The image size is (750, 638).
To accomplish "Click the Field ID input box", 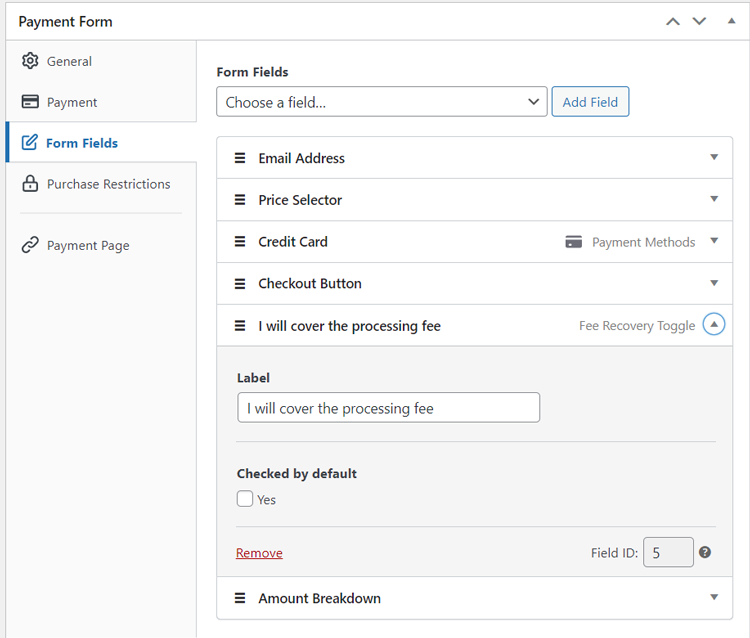I will click(x=668, y=552).
